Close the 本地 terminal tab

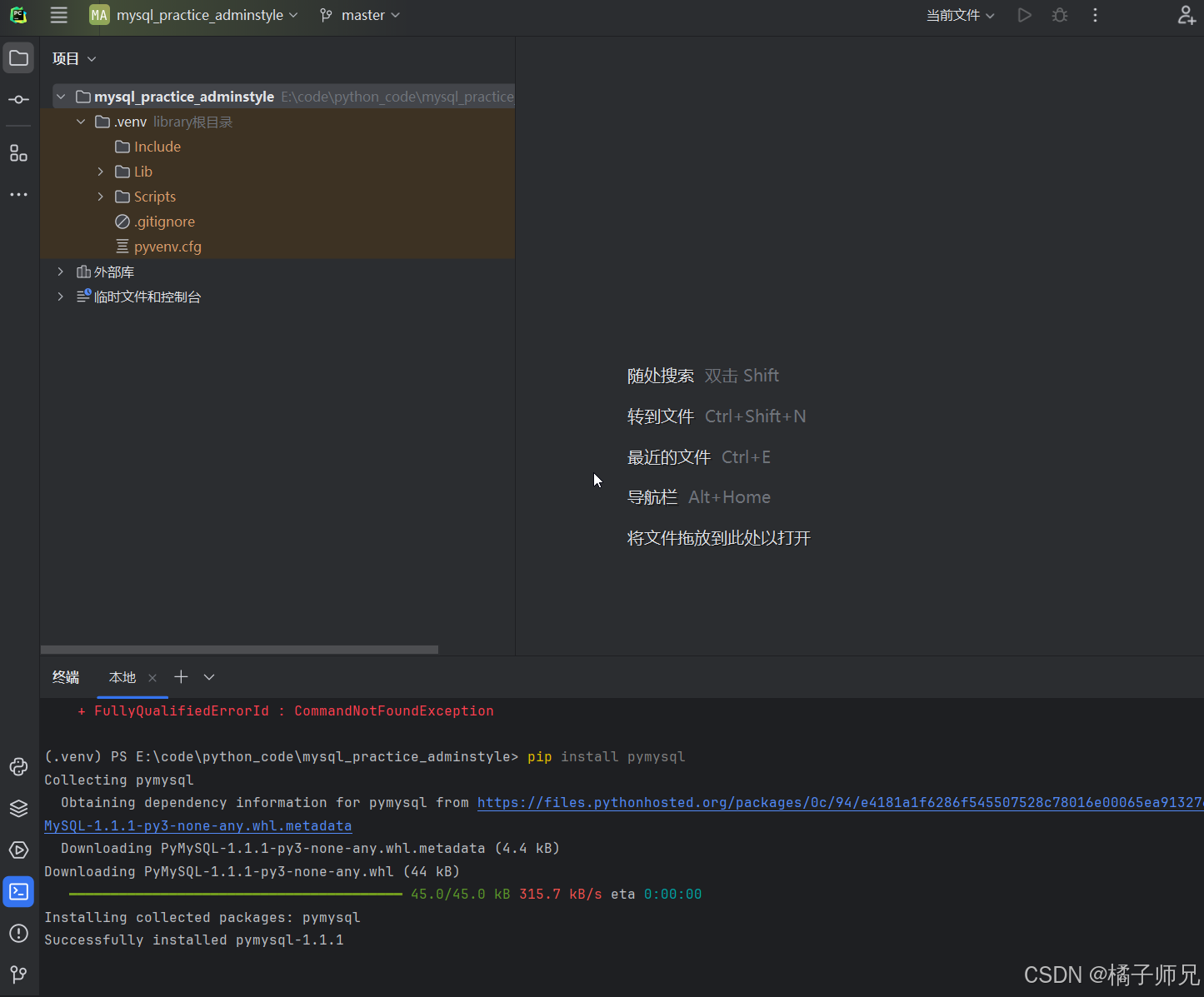152,678
